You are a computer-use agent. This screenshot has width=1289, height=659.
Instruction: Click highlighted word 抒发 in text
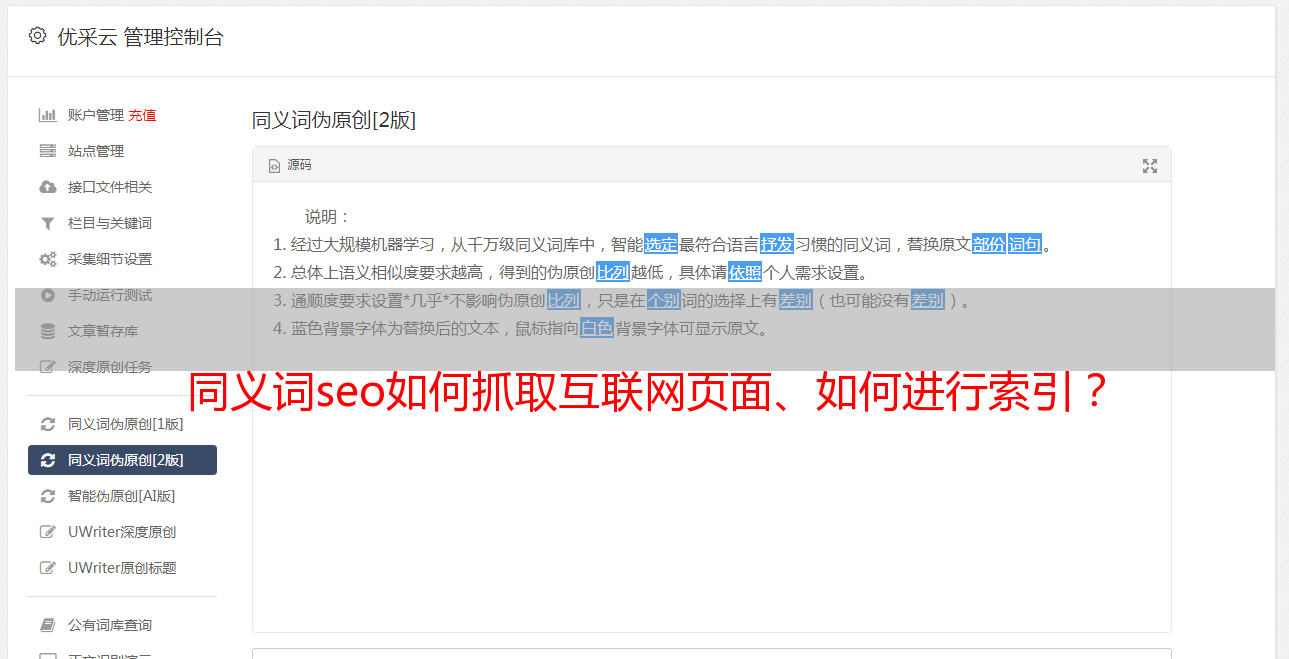pos(777,244)
